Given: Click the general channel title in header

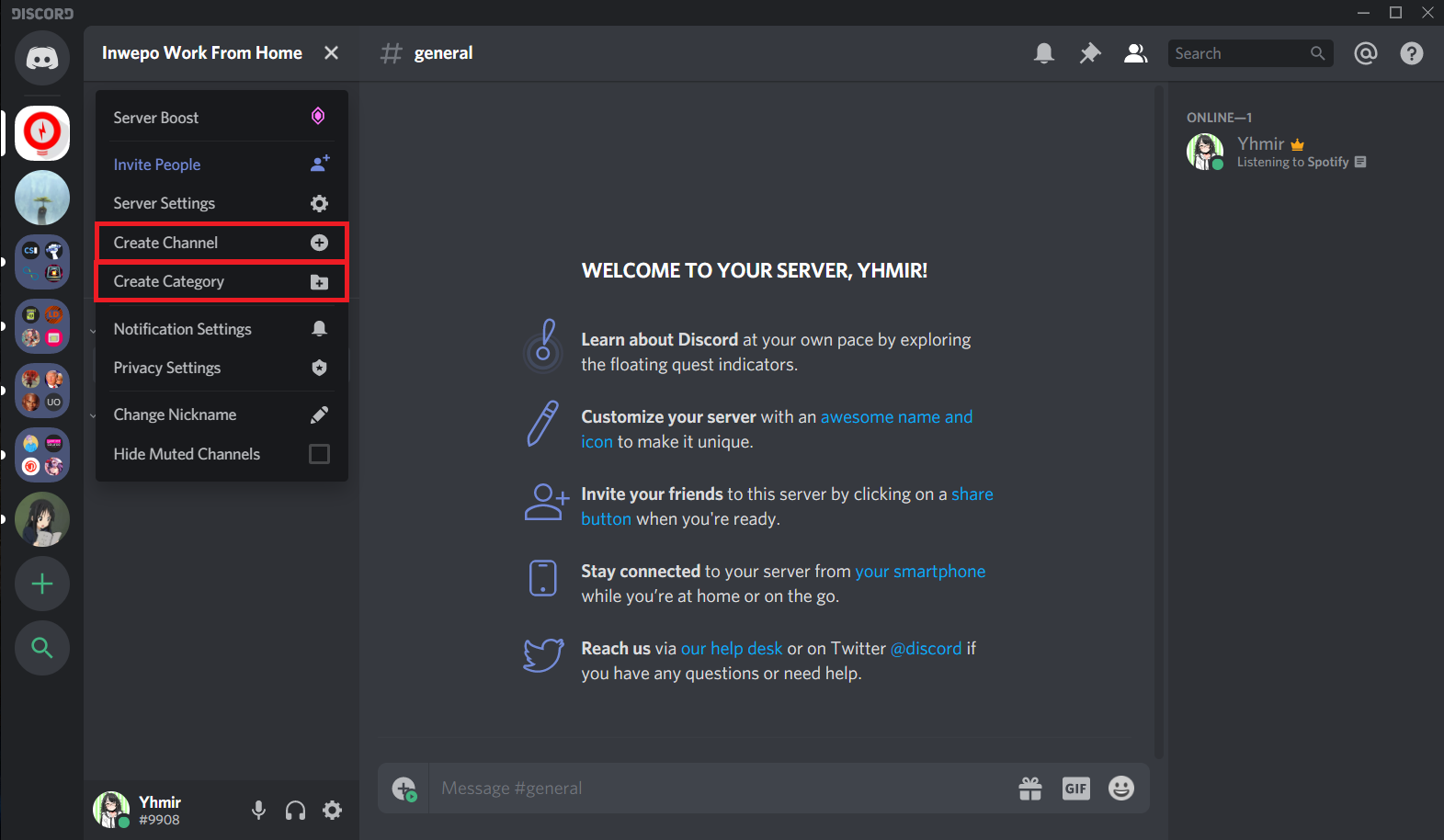Looking at the screenshot, I should click(x=443, y=53).
